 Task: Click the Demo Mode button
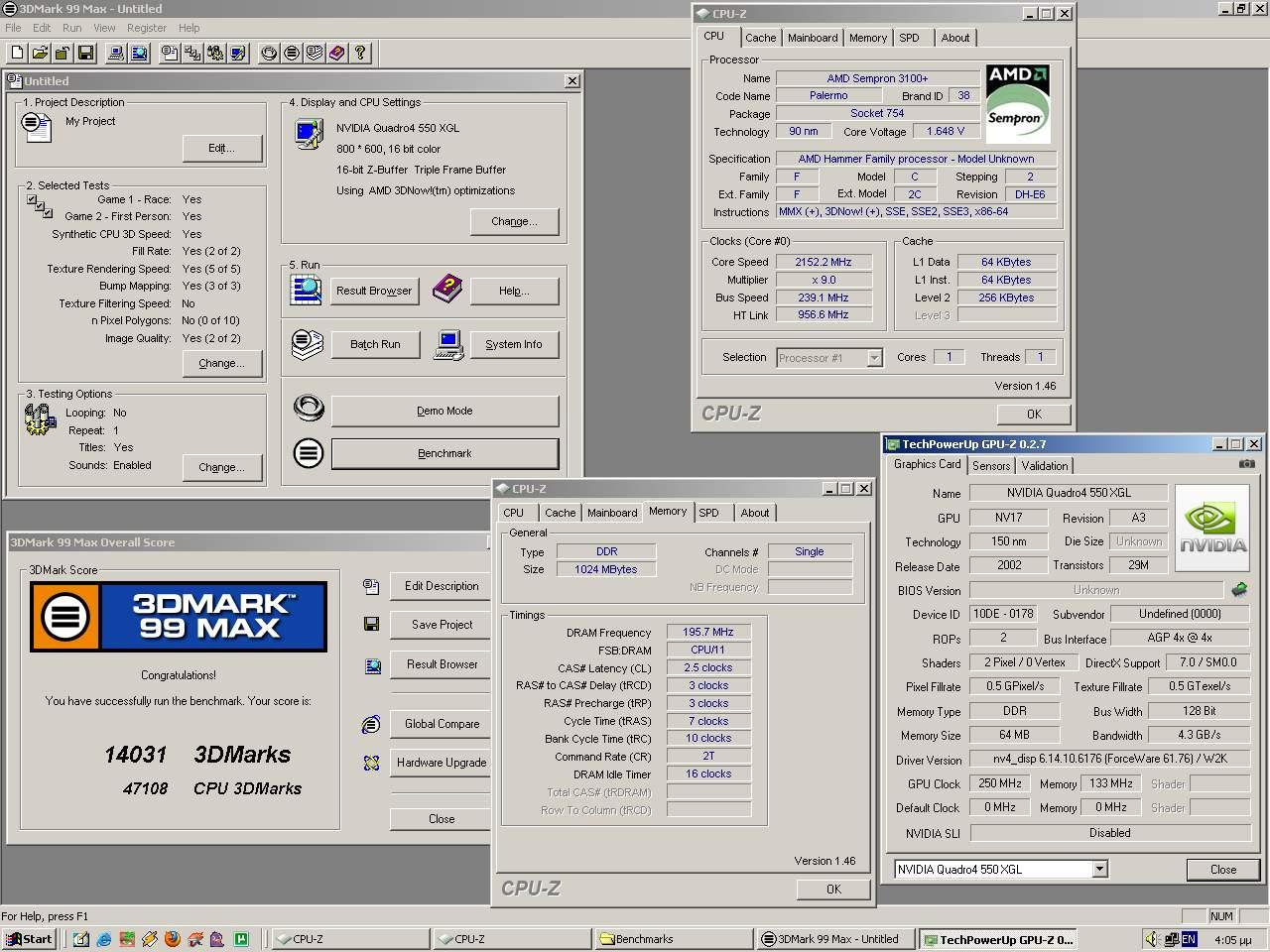[444, 411]
